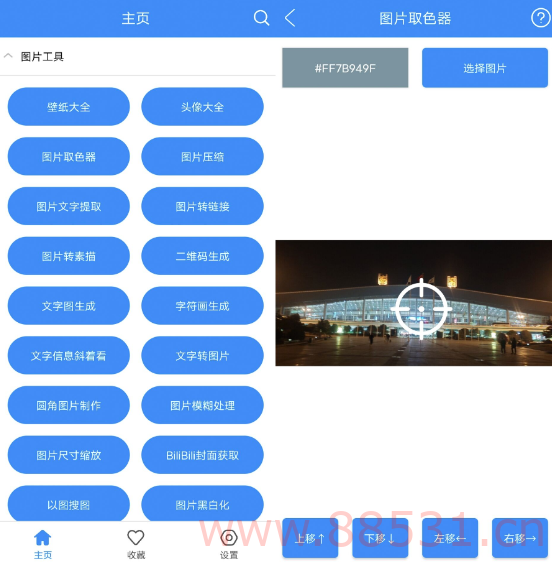
Task: Launch 图片取色器 tool
Action: point(68,156)
